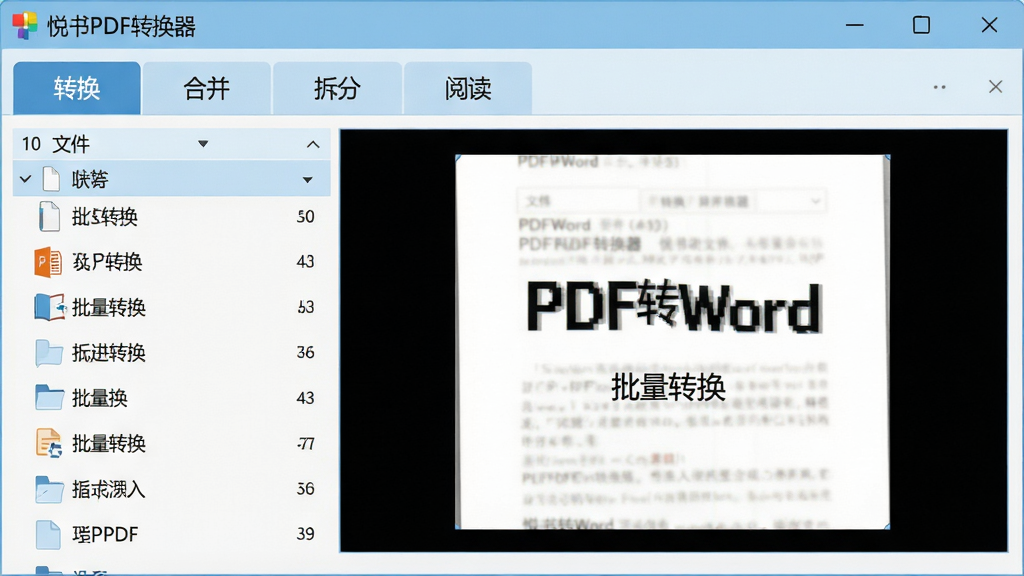This screenshot has width=1024, height=576.
Task: Select the 振进转换 list row
Action: pyautogui.click(x=172, y=353)
